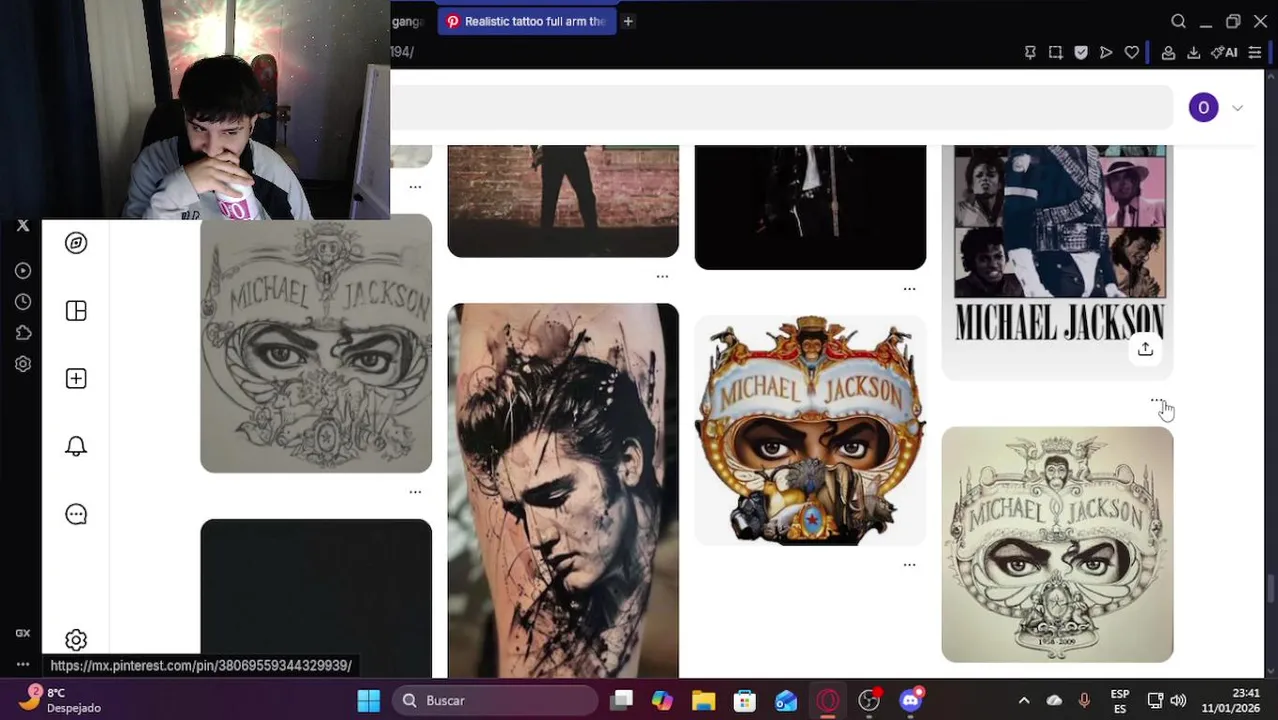
Task: Open the Pinterest boards layout icon
Action: point(76,311)
